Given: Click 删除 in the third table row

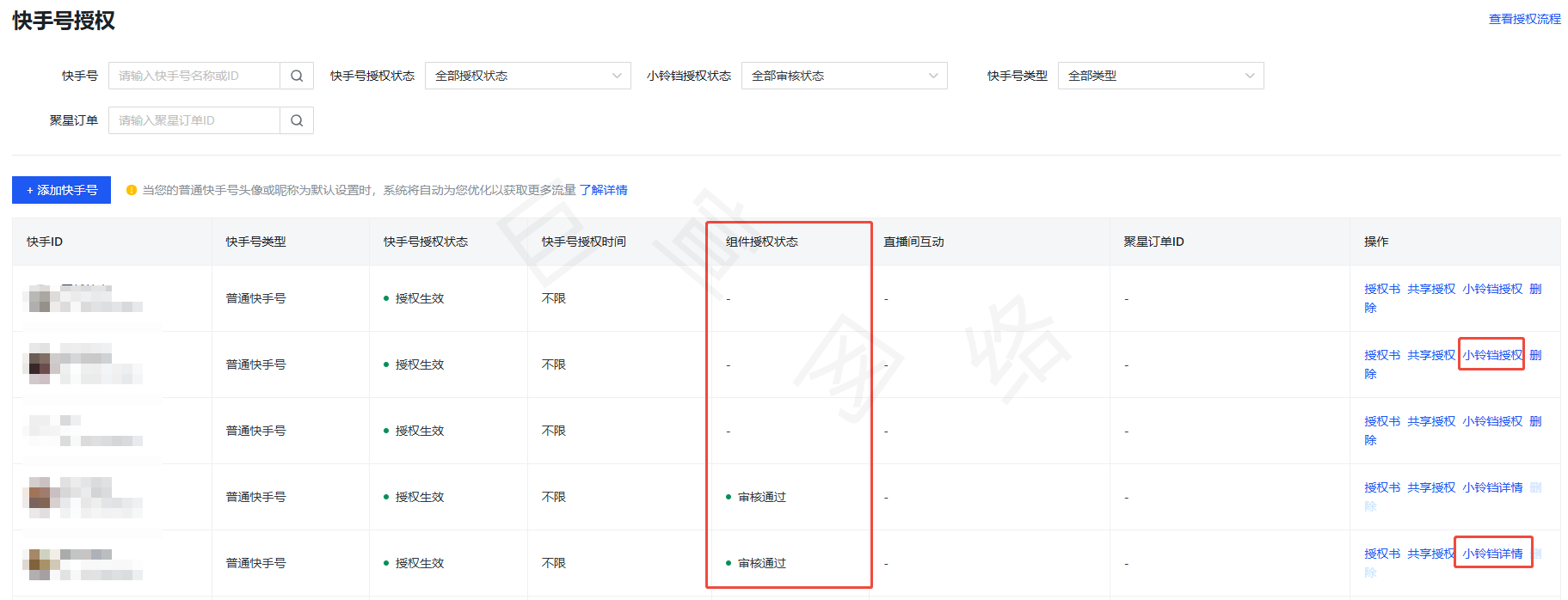Looking at the screenshot, I should click(x=1535, y=421).
